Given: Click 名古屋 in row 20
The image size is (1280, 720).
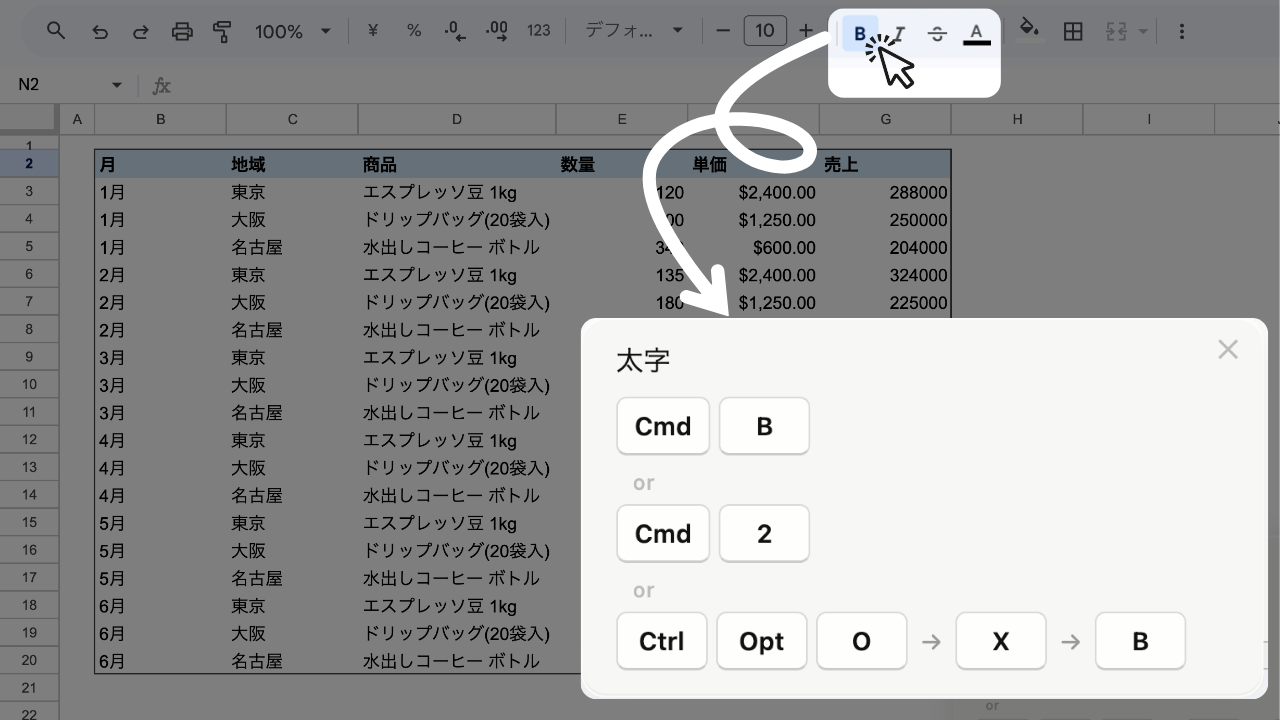Looking at the screenshot, I should (292, 661).
